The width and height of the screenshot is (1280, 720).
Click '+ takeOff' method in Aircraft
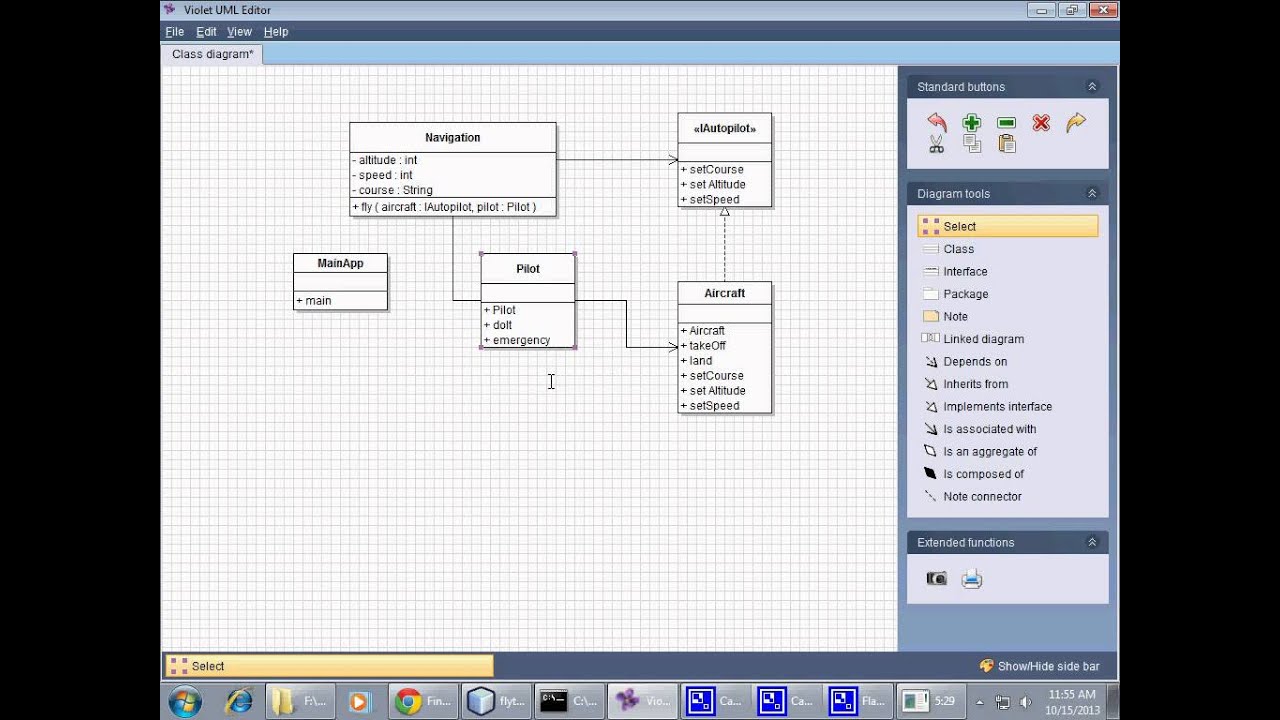(x=704, y=345)
